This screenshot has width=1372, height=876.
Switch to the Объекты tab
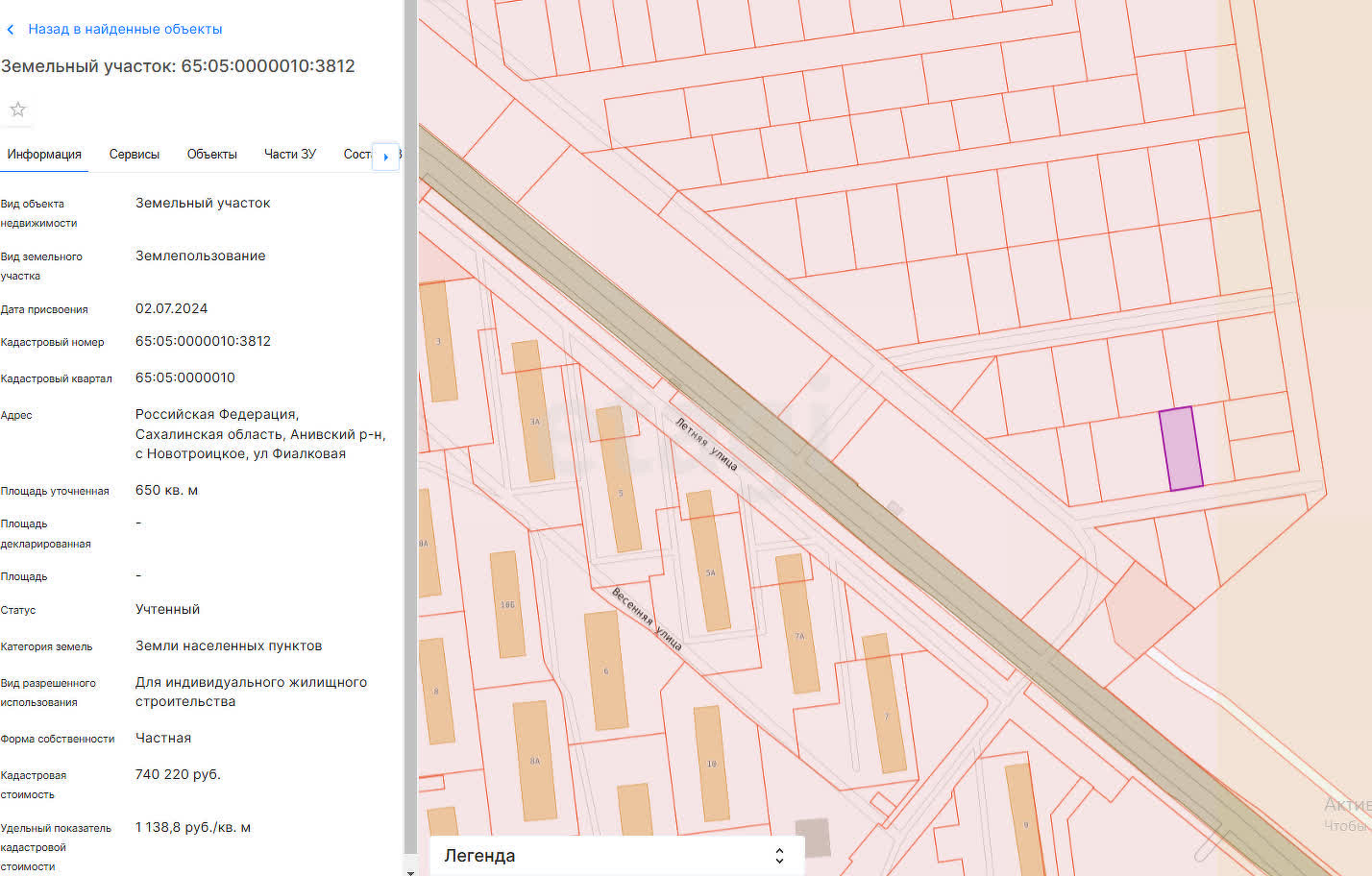211,155
